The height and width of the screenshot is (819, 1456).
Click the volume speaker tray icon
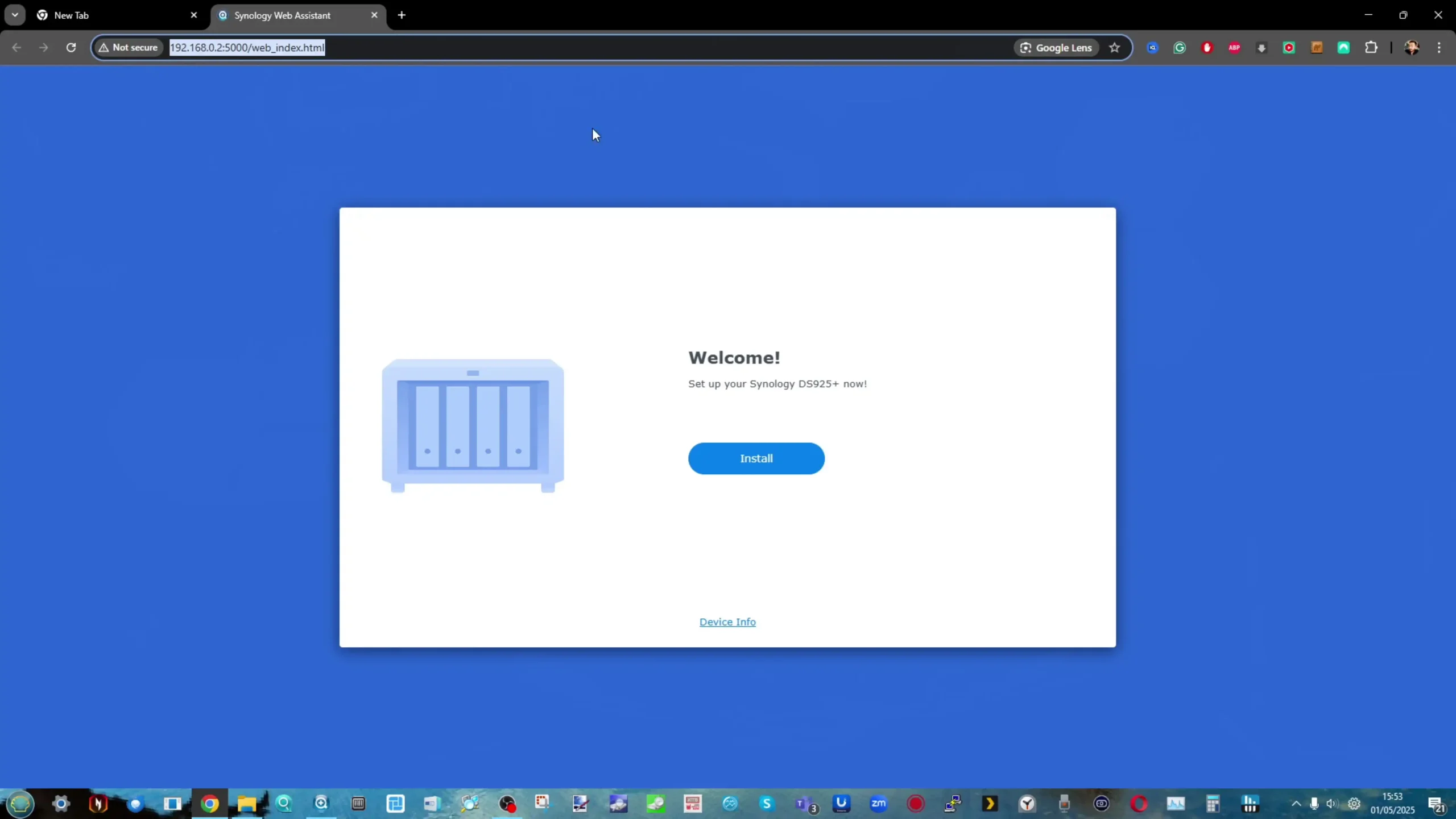coord(1331,804)
